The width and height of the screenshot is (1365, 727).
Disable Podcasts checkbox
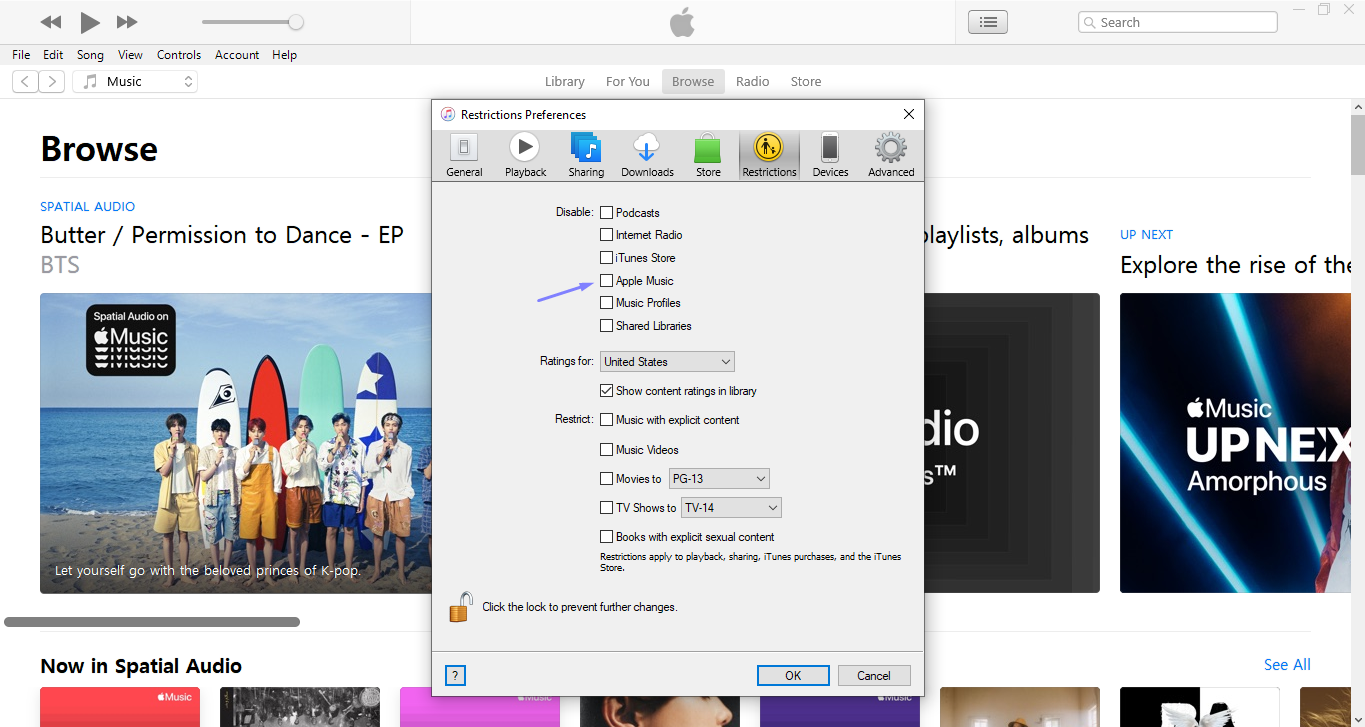(606, 212)
